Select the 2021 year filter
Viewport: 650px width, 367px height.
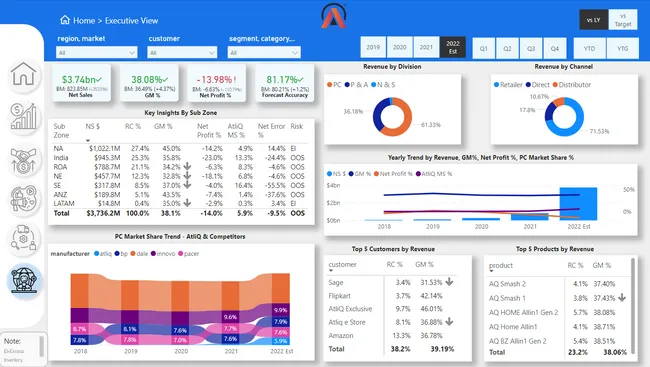pyautogui.click(x=426, y=48)
